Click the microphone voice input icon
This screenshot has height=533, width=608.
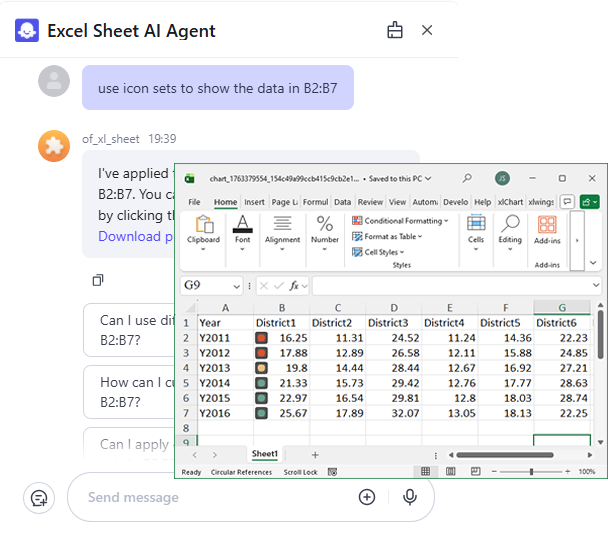click(x=410, y=497)
